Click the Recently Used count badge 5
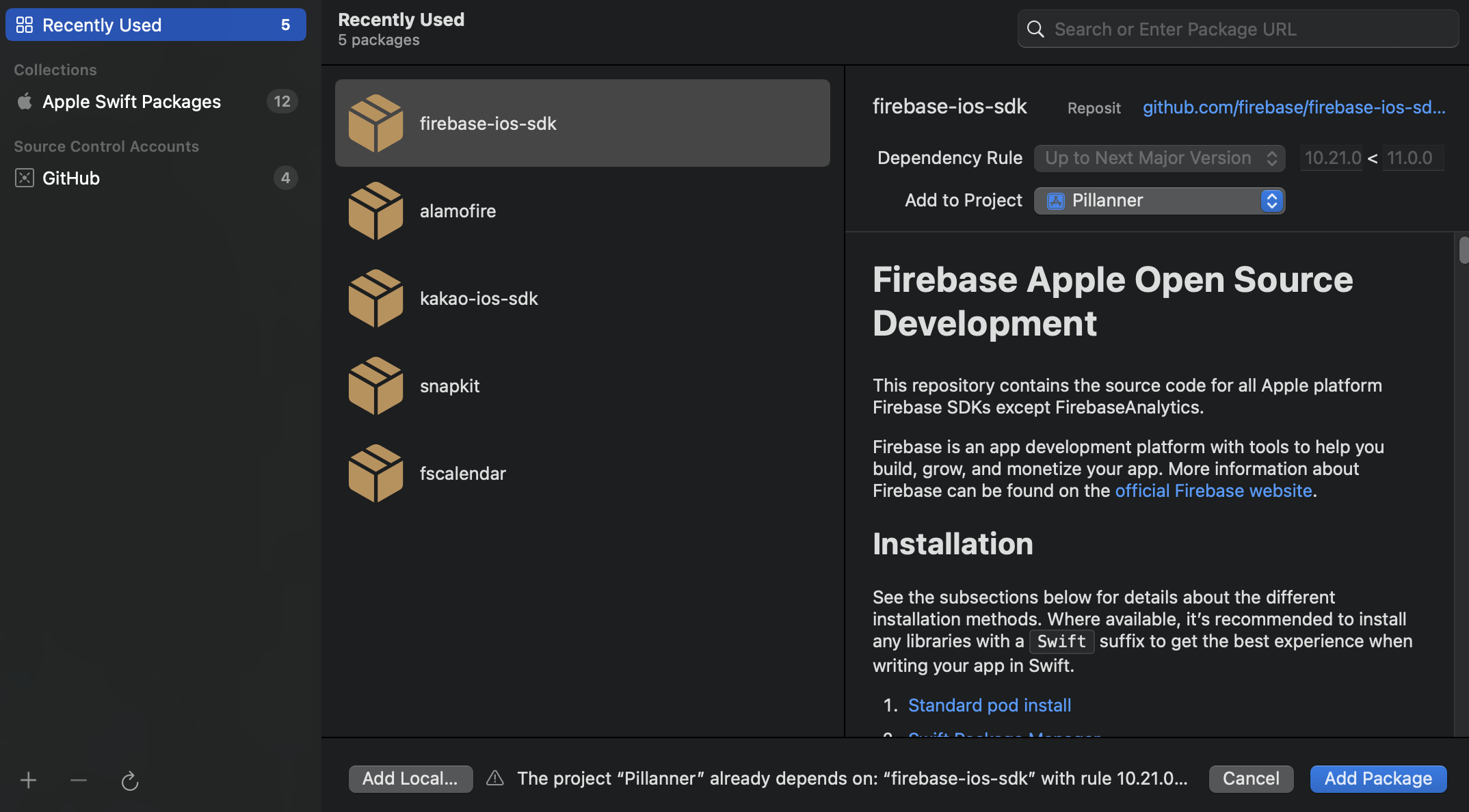The image size is (1469, 812). pos(285,25)
